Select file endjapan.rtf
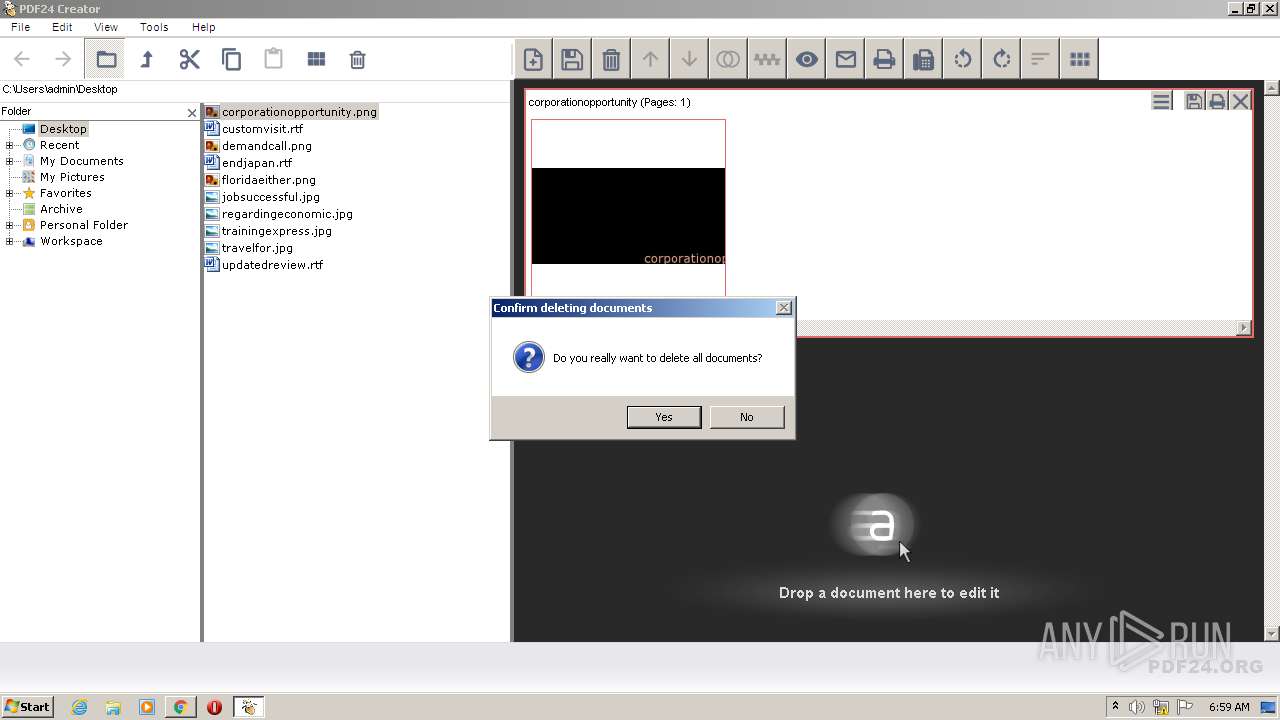The image size is (1280, 720). 257,163
